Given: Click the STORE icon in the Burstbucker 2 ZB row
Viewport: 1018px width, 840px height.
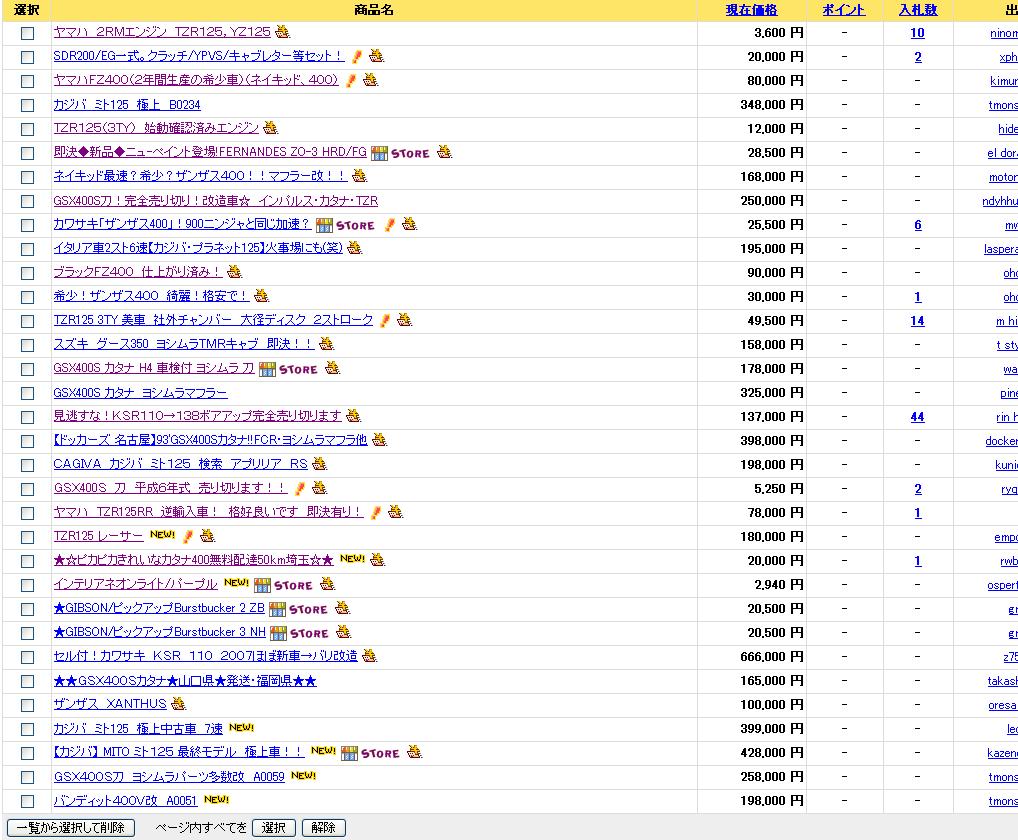Looking at the screenshot, I should (298, 610).
